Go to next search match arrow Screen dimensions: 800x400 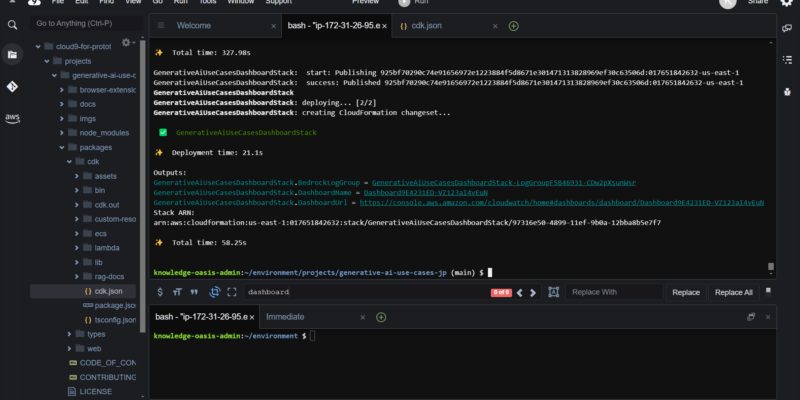[531, 292]
